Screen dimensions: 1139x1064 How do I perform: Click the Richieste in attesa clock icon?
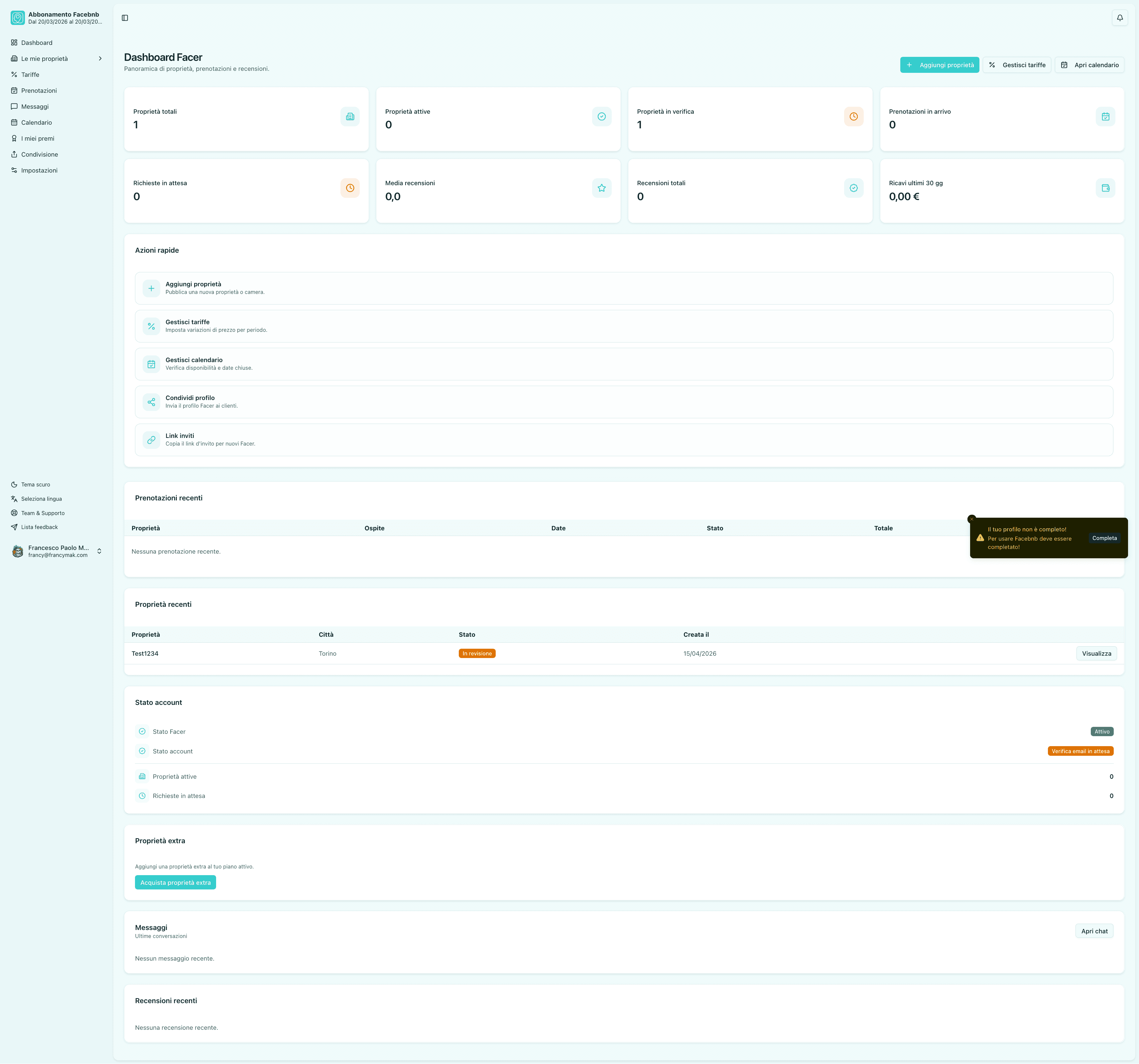pyautogui.click(x=350, y=188)
